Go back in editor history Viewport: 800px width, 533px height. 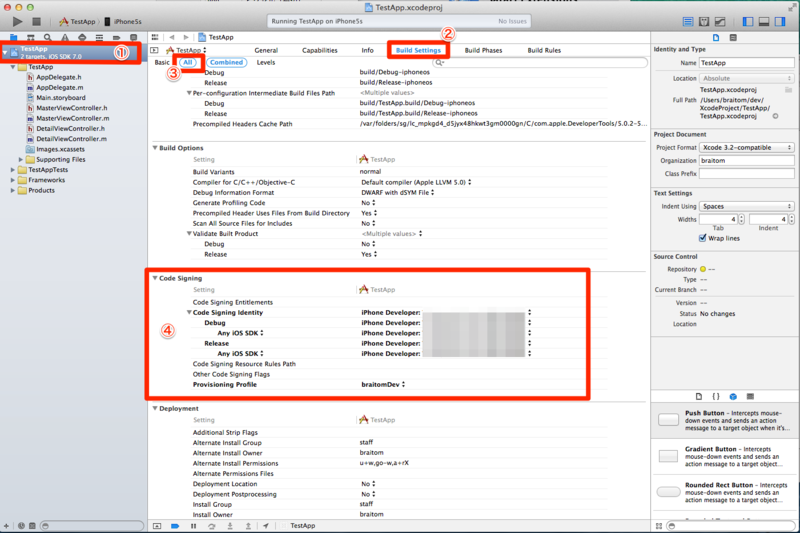pos(172,37)
